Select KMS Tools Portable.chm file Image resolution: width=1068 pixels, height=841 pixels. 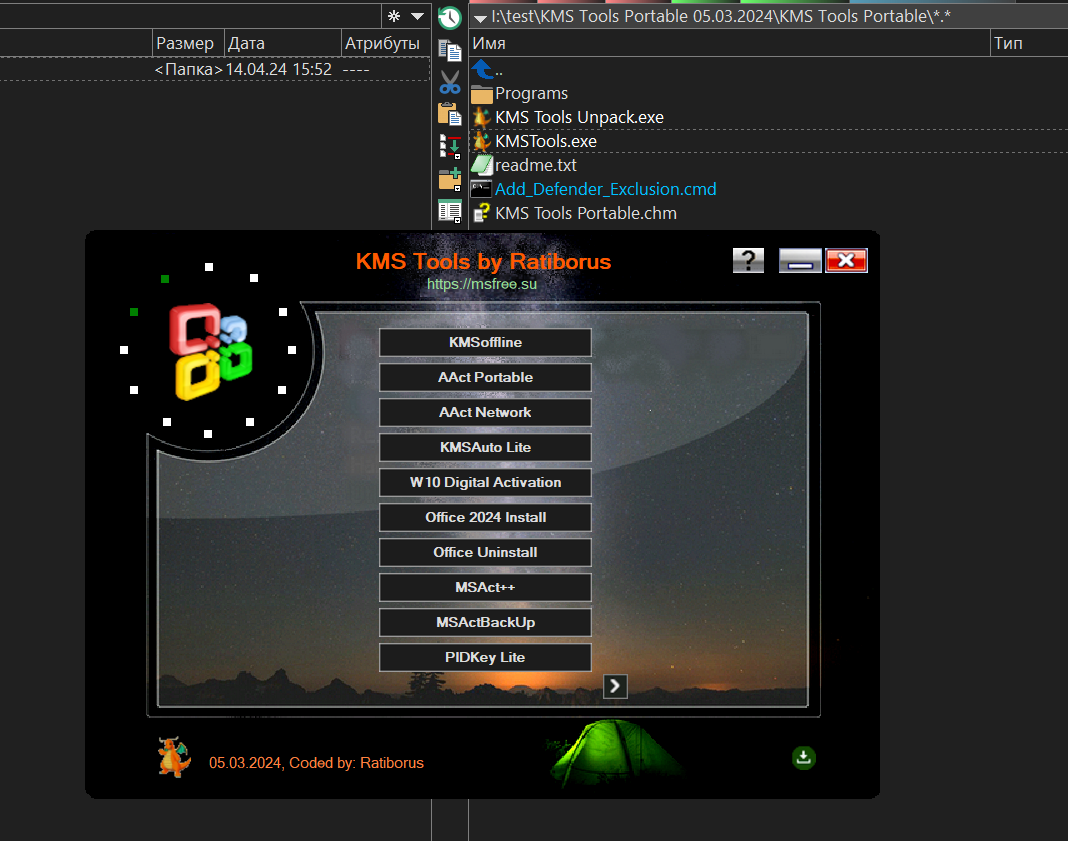586,213
